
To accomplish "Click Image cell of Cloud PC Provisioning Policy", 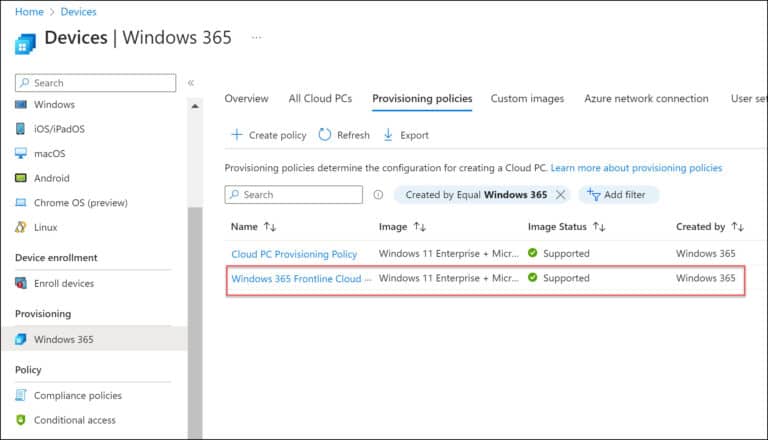I will pos(449,253).
